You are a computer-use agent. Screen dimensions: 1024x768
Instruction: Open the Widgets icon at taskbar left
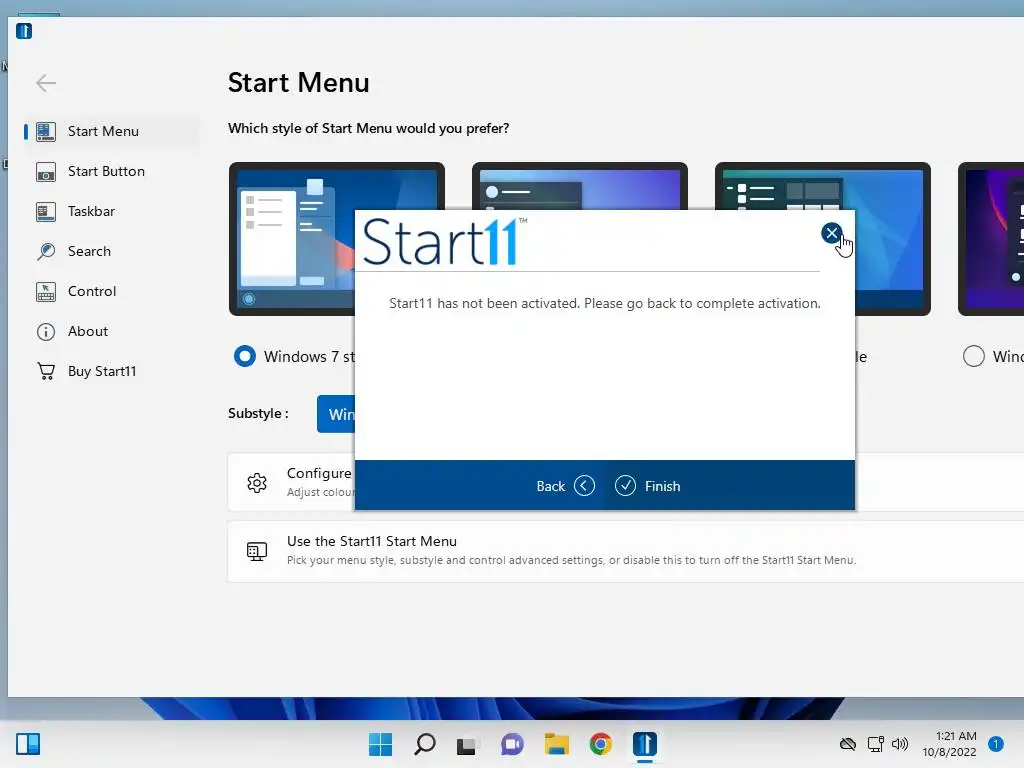point(27,744)
